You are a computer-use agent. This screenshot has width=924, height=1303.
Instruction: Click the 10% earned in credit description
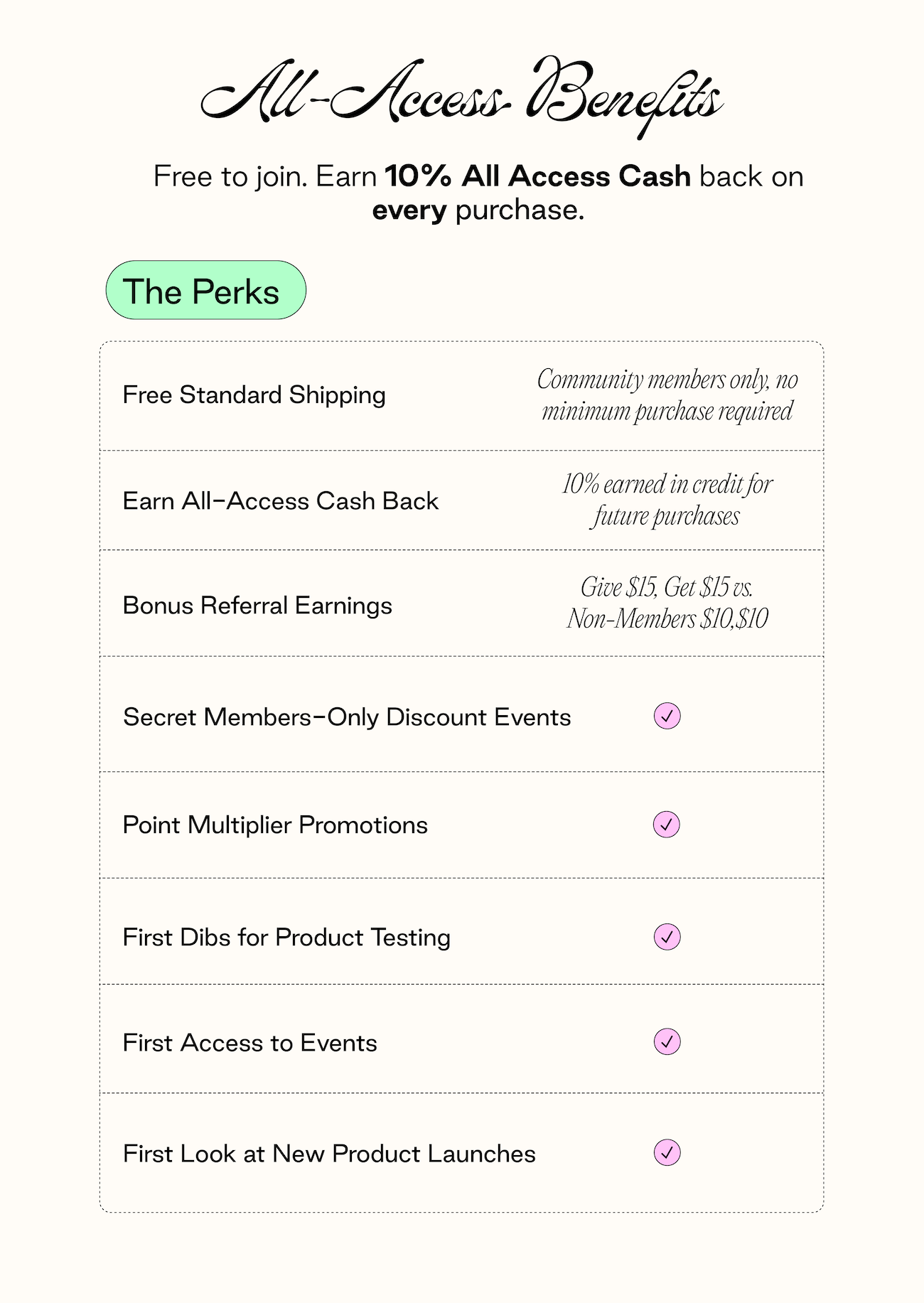point(667,500)
